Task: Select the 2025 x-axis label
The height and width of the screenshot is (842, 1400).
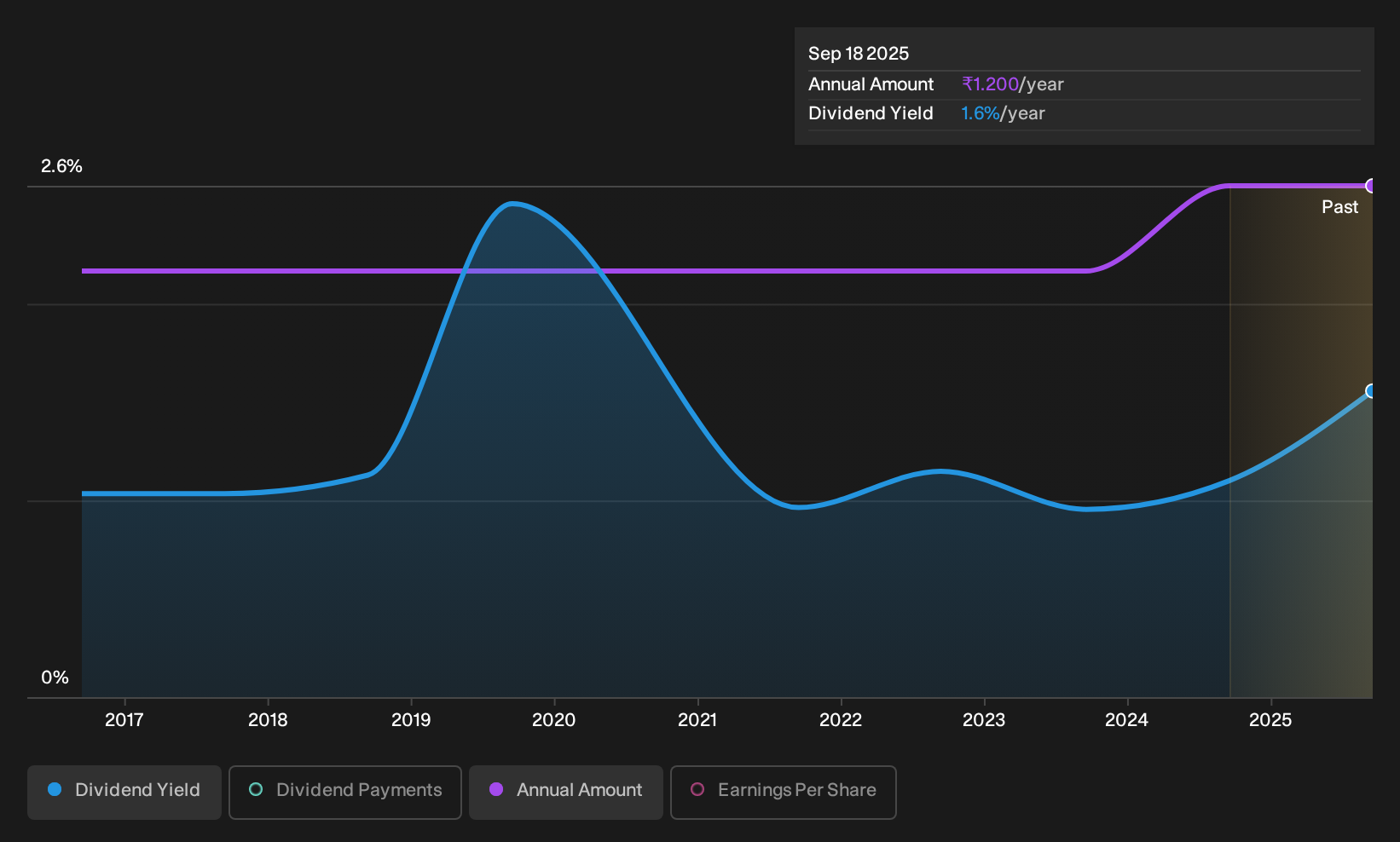Action: [x=1270, y=720]
